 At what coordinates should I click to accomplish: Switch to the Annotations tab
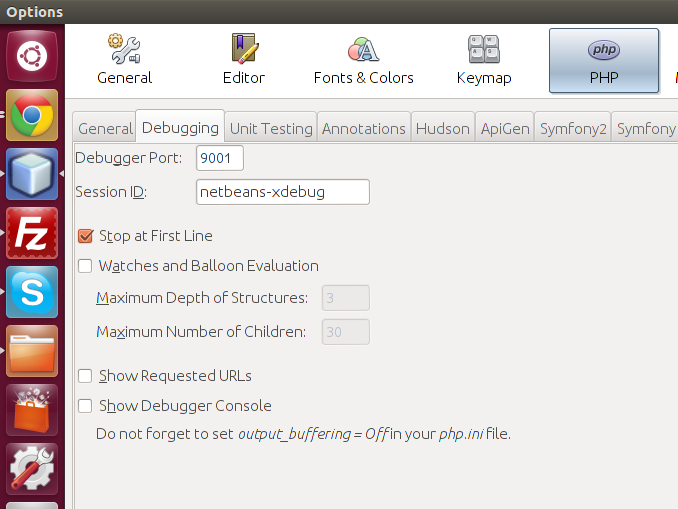coord(364,128)
